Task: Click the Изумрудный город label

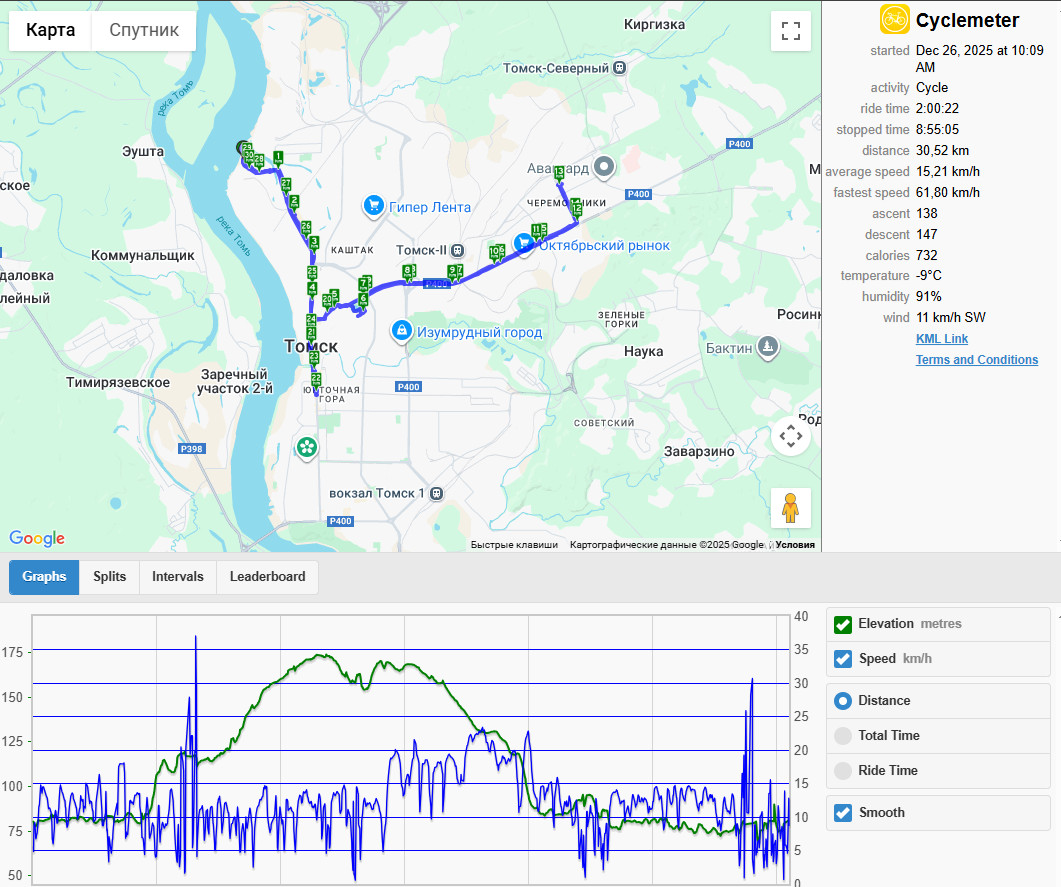Action: (479, 332)
